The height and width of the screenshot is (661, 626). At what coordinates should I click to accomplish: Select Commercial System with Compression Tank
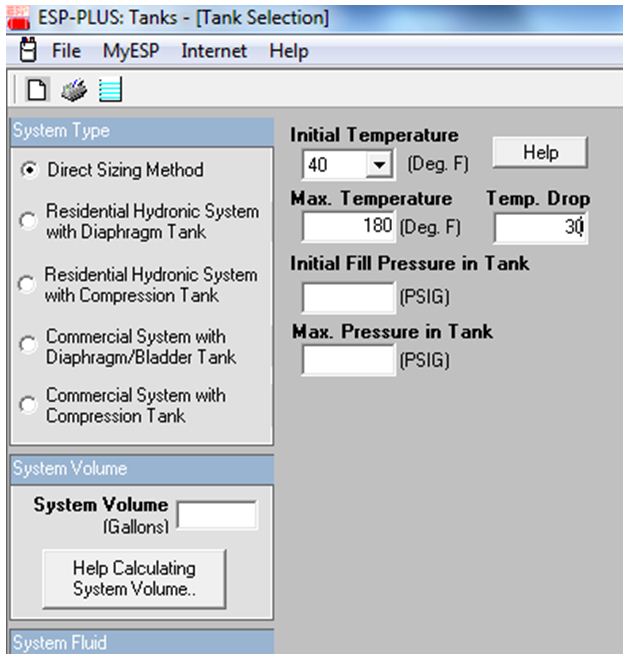[x=28, y=405]
